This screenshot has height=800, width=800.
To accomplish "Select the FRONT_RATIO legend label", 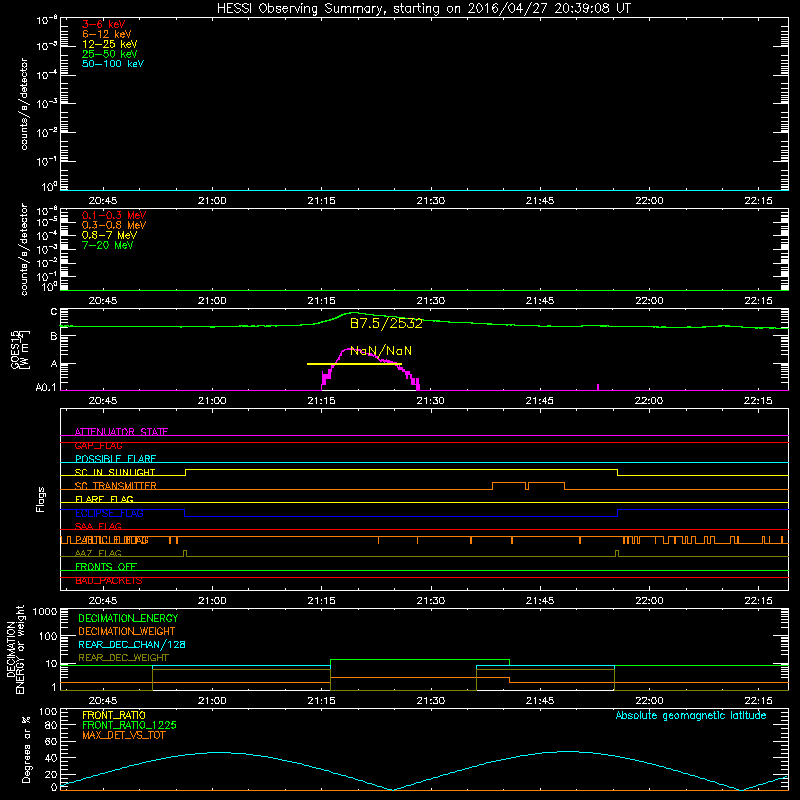I will (x=114, y=715).
